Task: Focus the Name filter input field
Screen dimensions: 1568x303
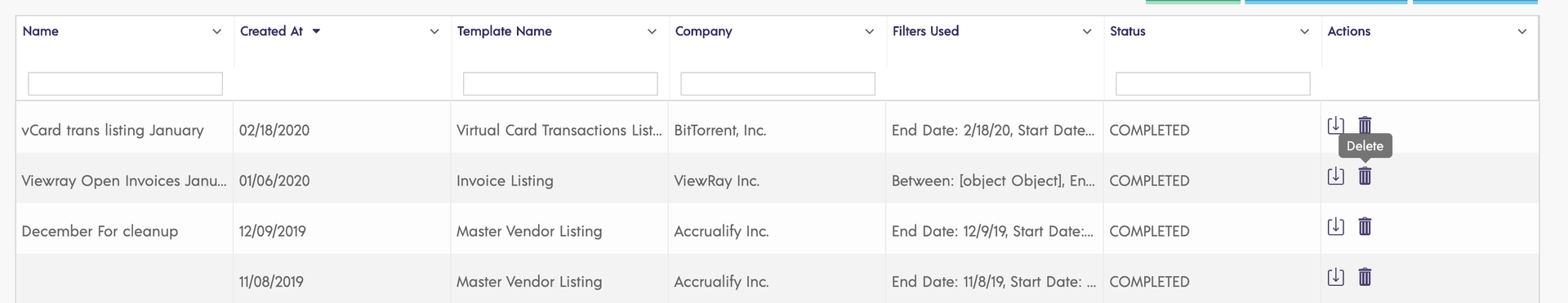Action: click(x=125, y=83)
